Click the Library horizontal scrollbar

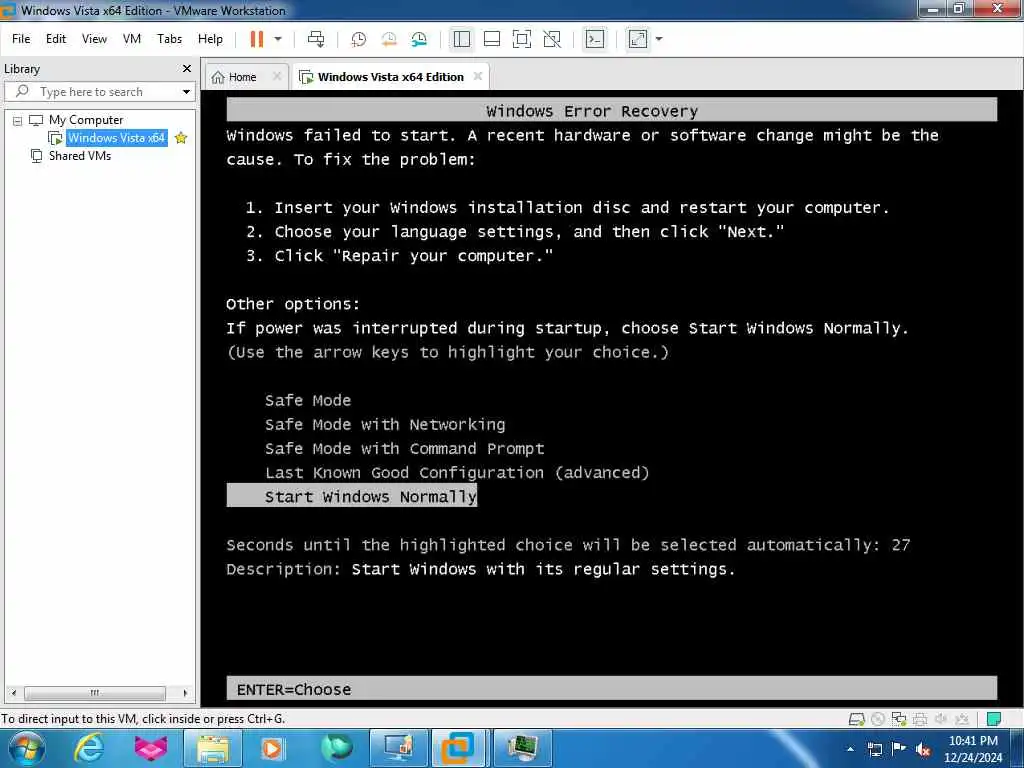pos(95,693)
